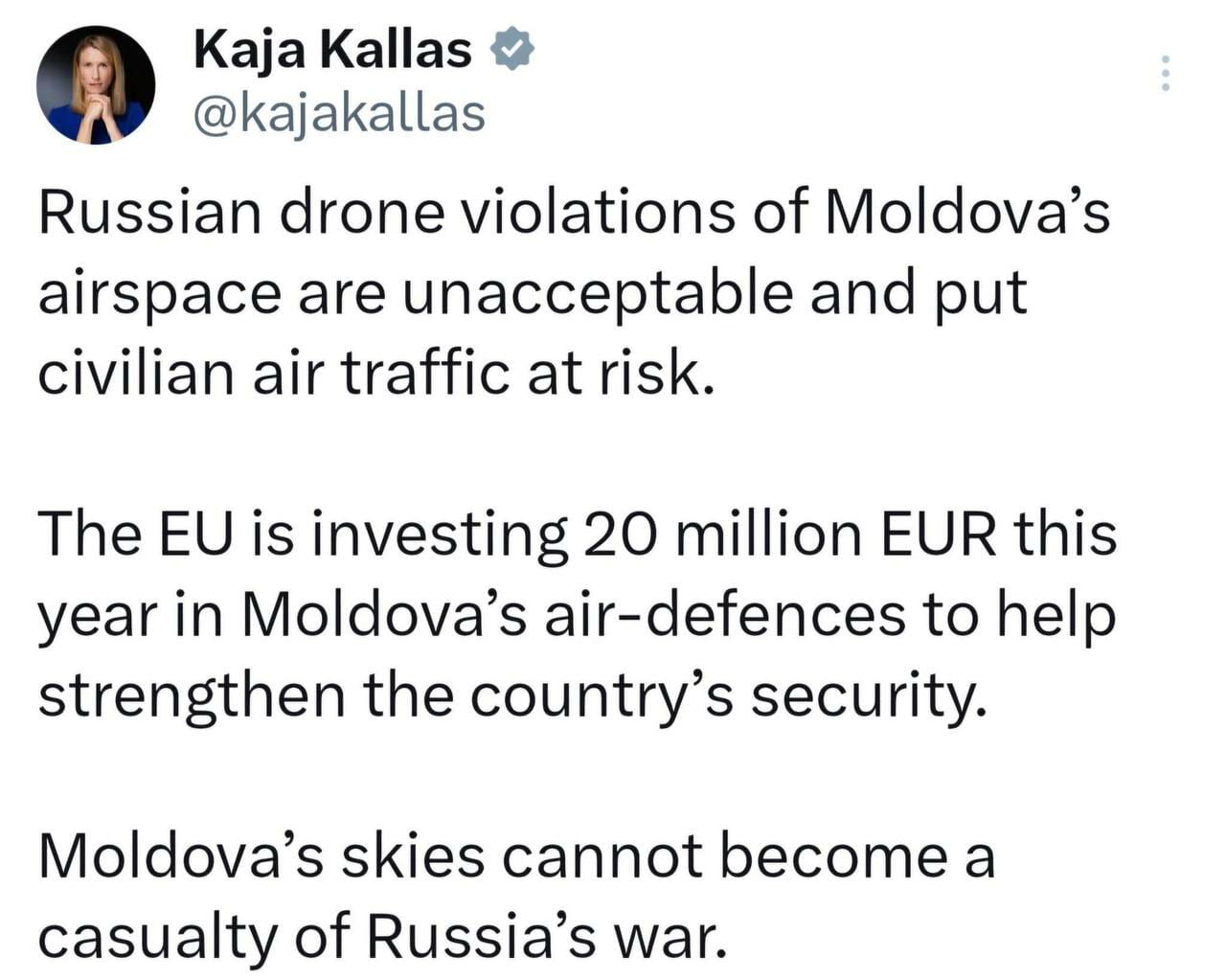The image size is (1226, 980).
Task: Click the word "air-defences"
Action: coord(725,614)
